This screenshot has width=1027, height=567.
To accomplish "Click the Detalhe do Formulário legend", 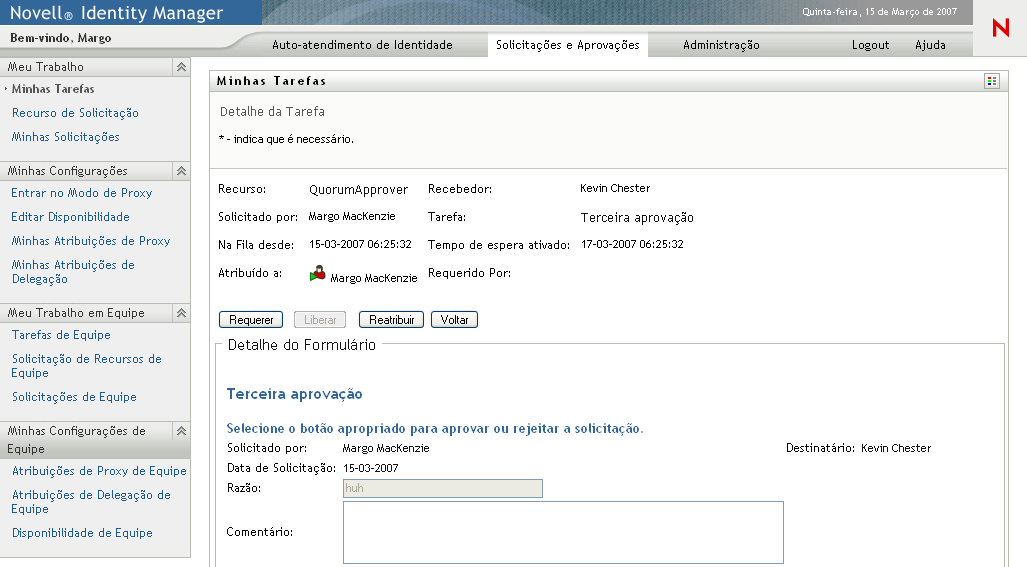I will tap(302, 345).
